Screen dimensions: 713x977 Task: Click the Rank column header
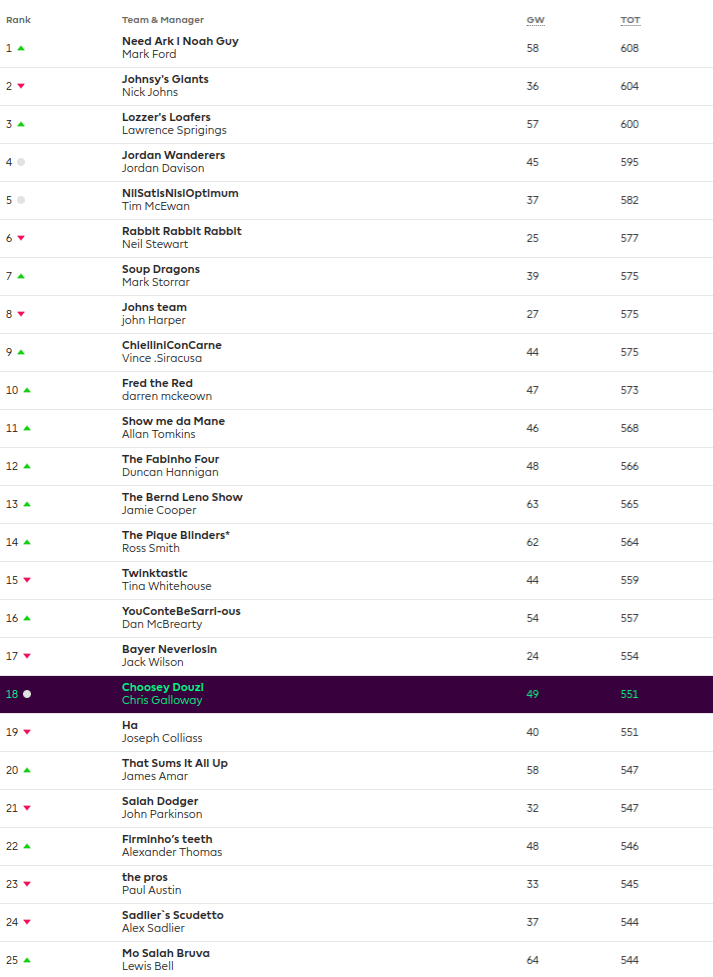pos(18,20)
